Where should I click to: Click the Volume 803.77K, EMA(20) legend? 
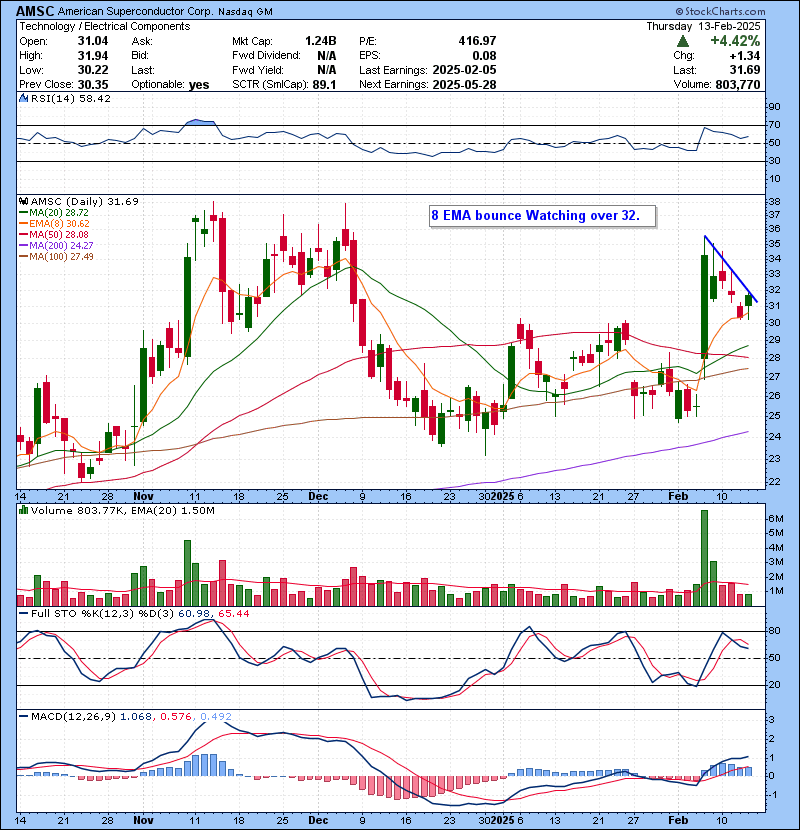tap(122, 511)
